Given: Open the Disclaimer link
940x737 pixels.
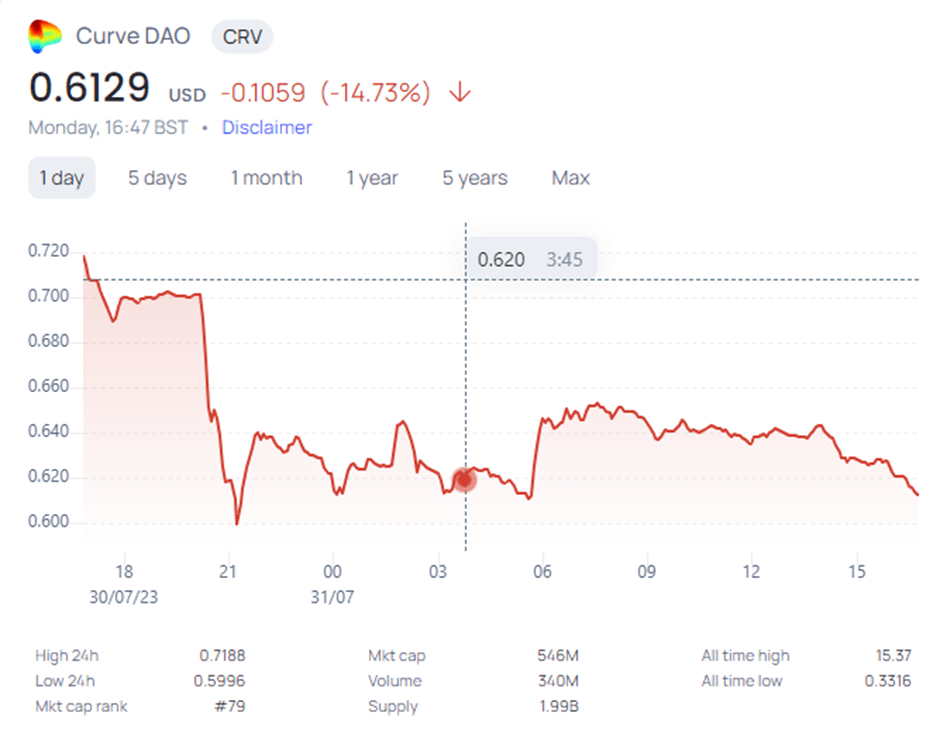Looking at the screenshot, I should click(267, 127).
